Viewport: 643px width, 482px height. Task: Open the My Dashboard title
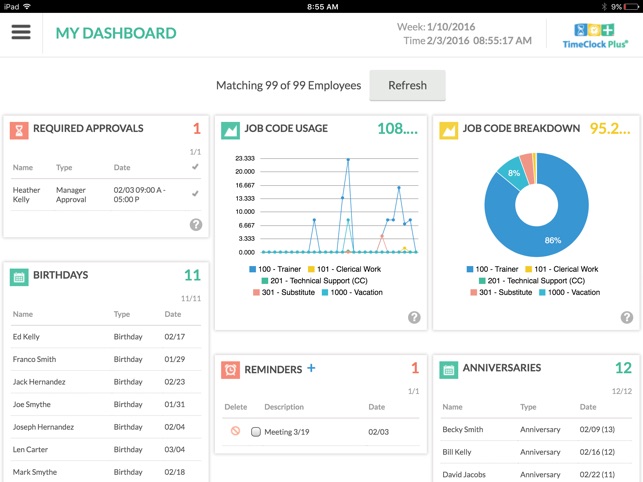click(116, 33)
